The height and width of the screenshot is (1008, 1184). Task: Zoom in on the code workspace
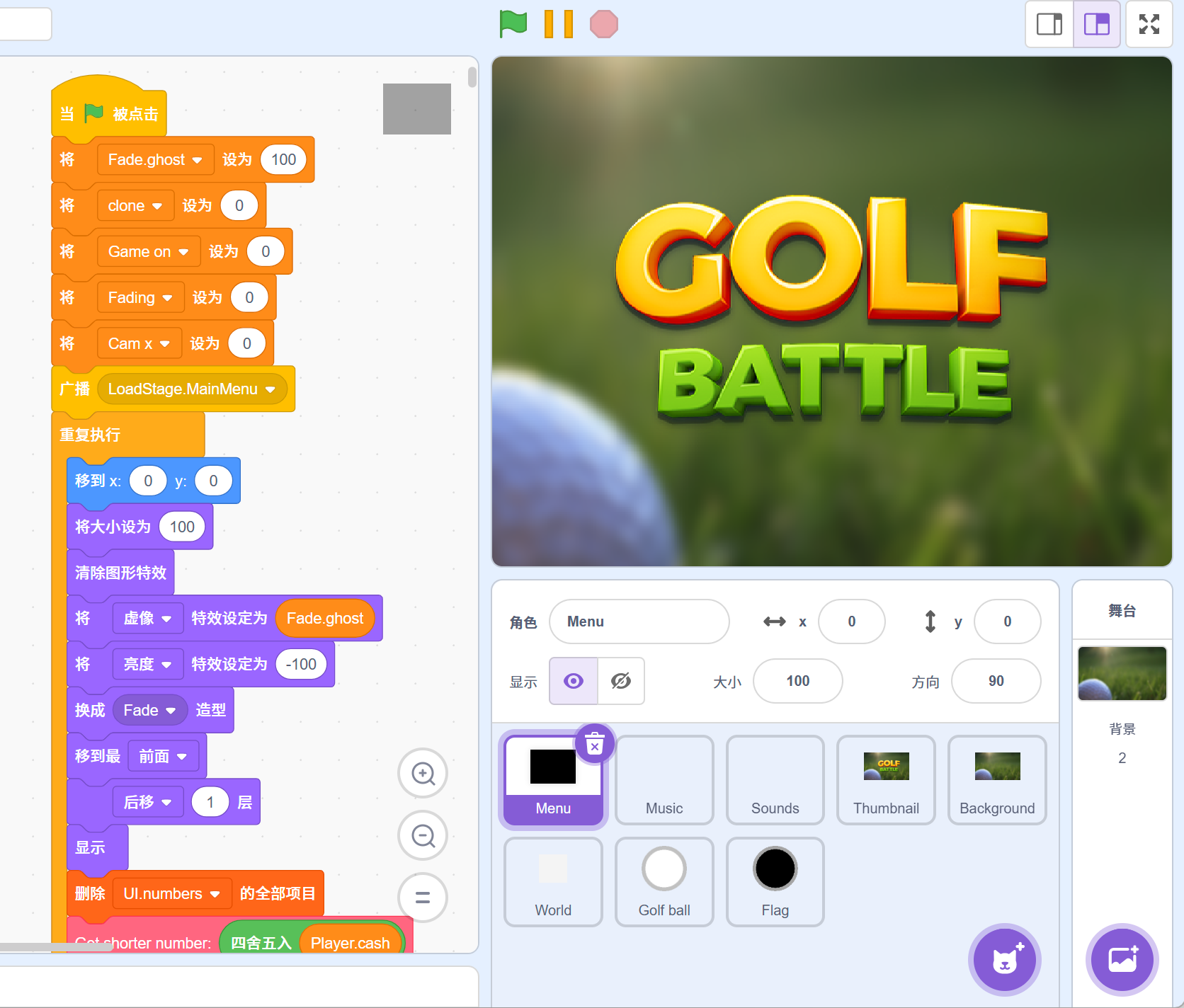pos(423,774)
